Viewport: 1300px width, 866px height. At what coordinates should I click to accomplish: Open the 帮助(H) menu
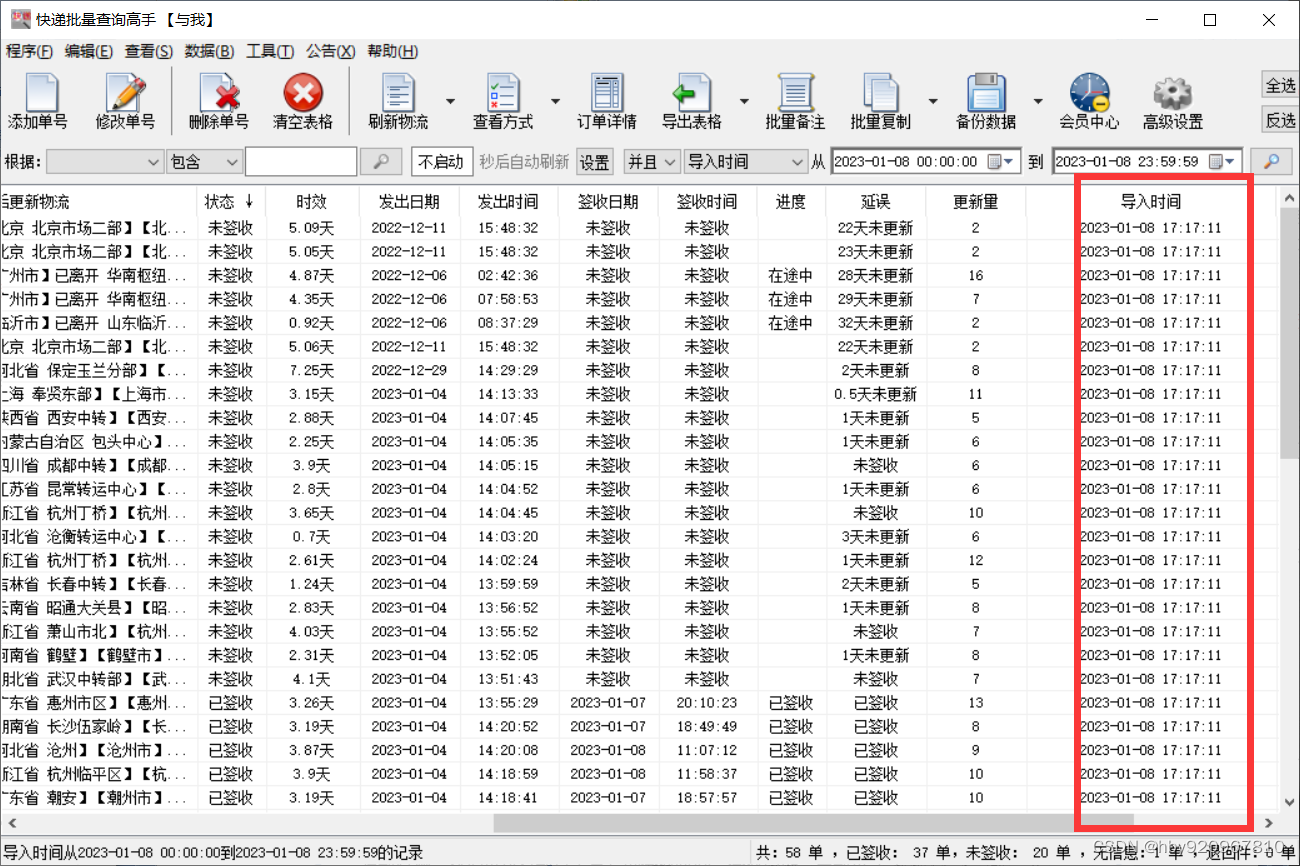tap(393, 52)
